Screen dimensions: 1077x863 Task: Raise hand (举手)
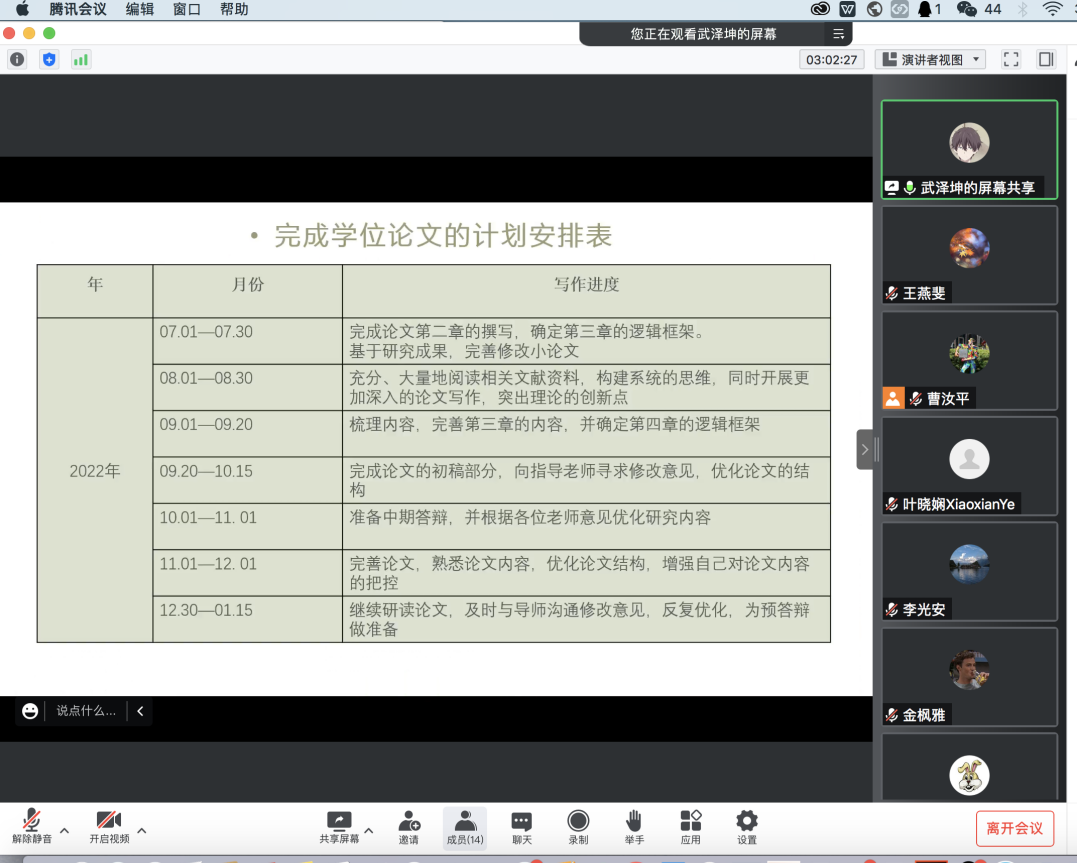(x=634, y=827)
